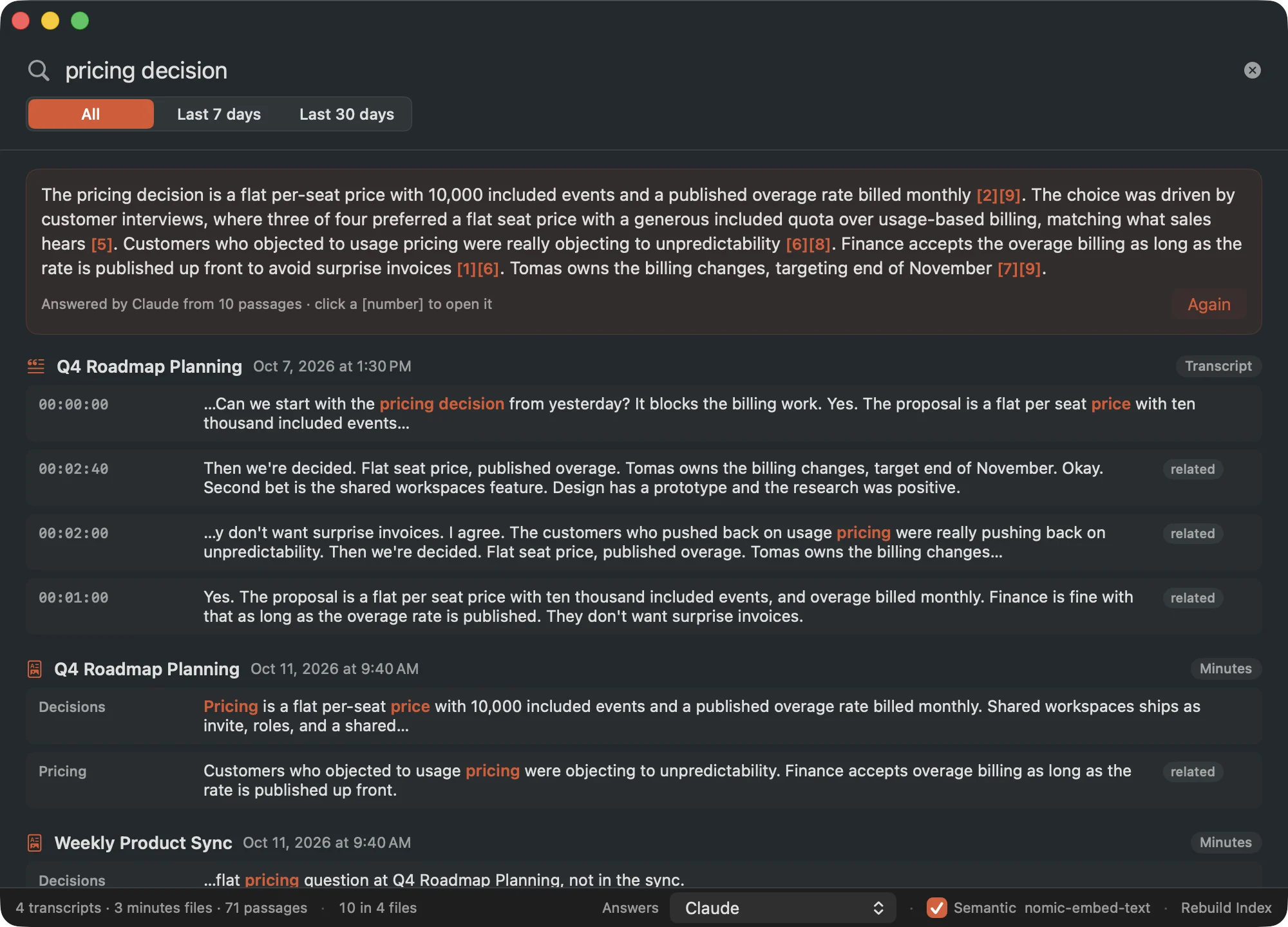The height and width of the screenshot is (927, 1288).
Task: Open the transcript passage at 00:02:40
Action: tap(643, 478)
